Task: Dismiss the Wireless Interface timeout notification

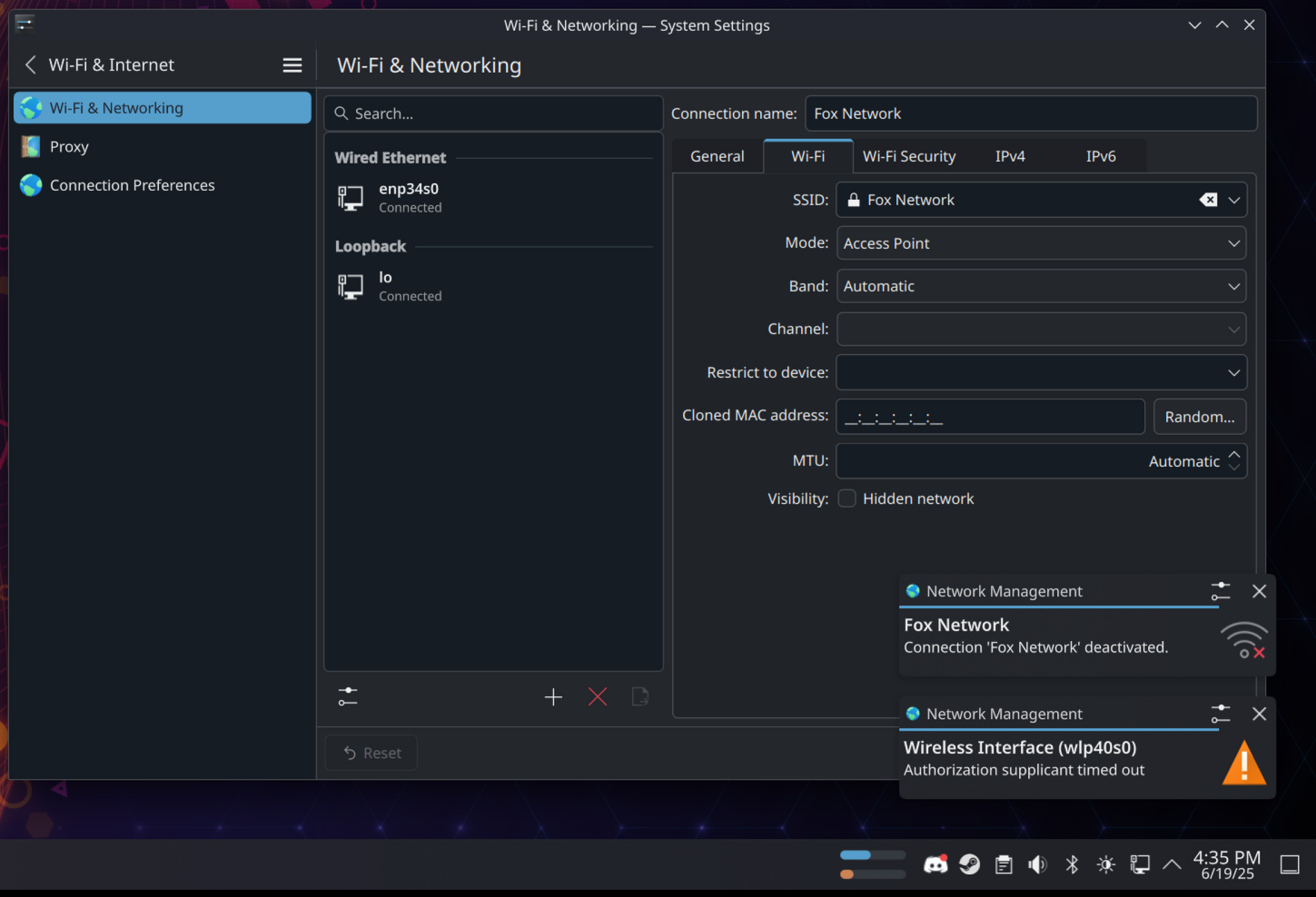Action: click(1259, 714)
